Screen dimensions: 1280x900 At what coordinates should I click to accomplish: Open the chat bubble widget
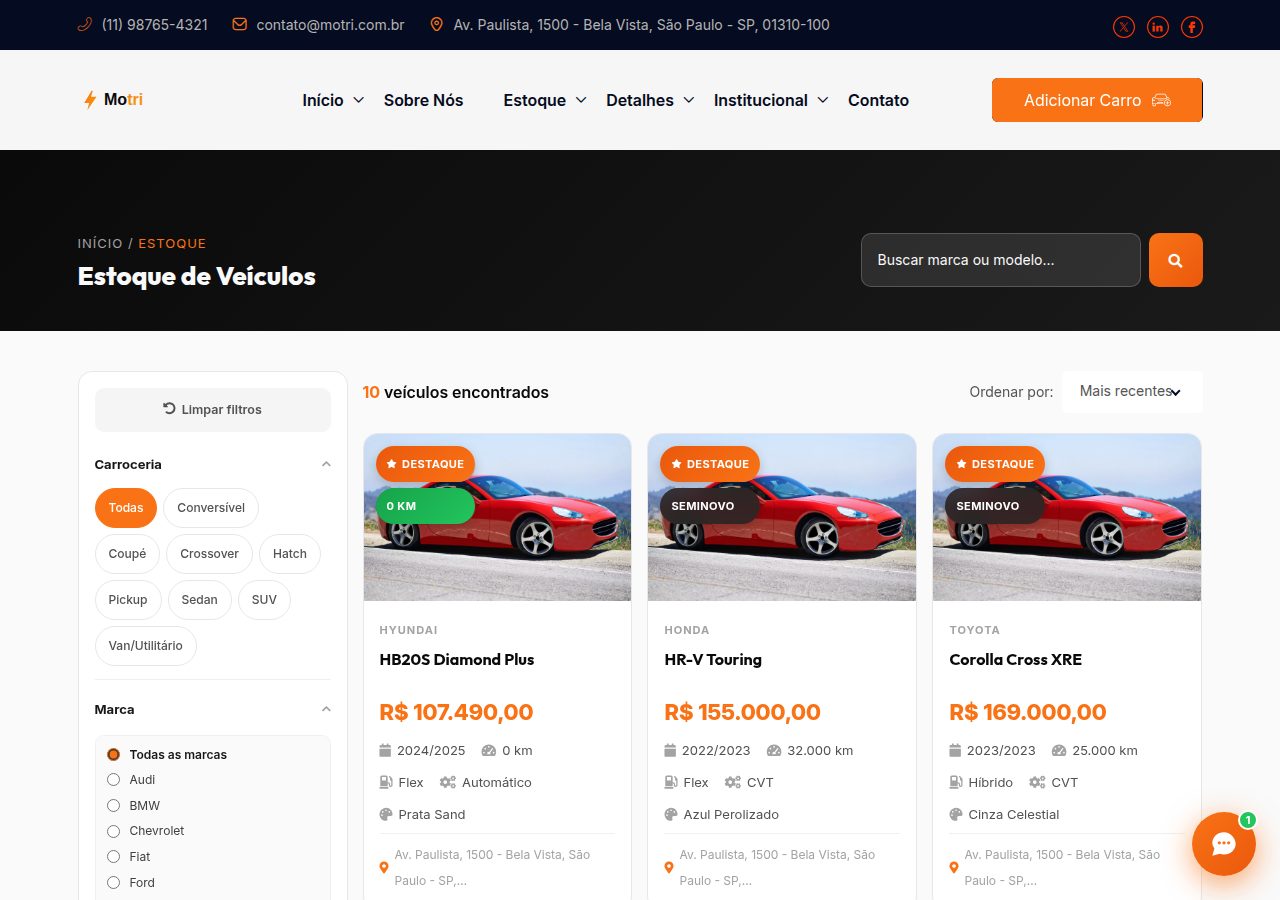[1224, 844]
